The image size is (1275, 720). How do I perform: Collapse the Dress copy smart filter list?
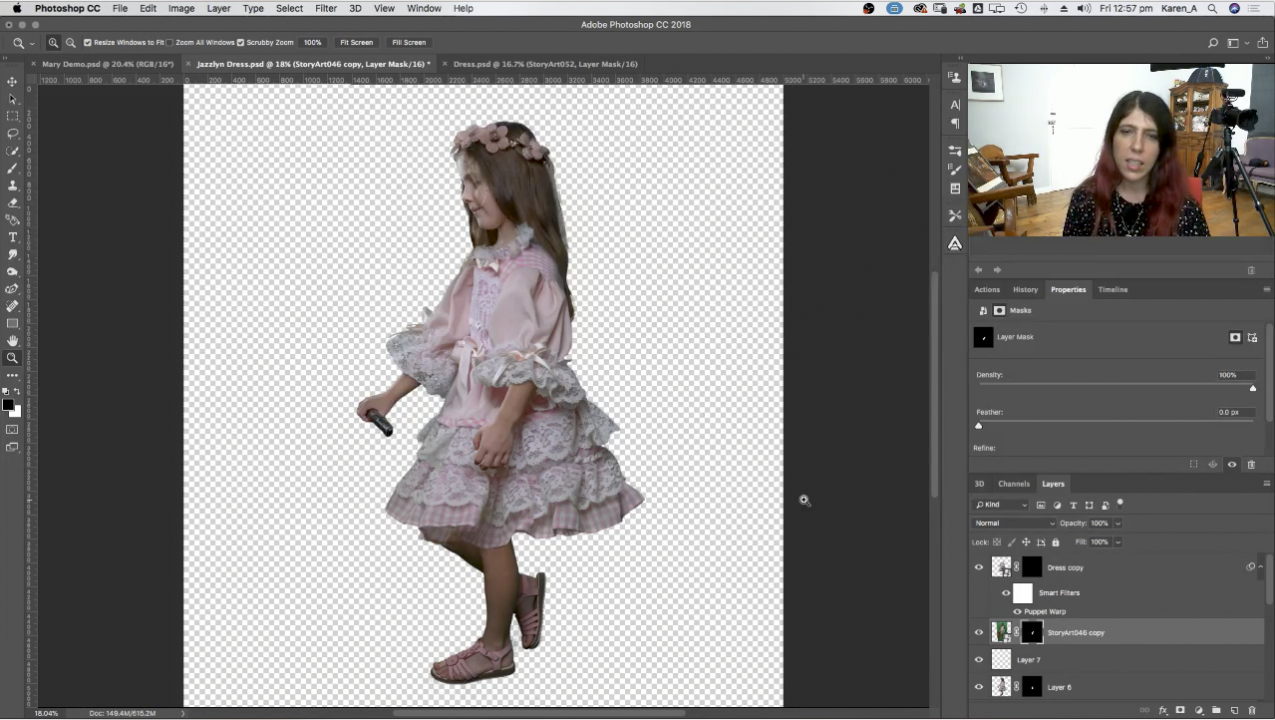coord(1260,566)
